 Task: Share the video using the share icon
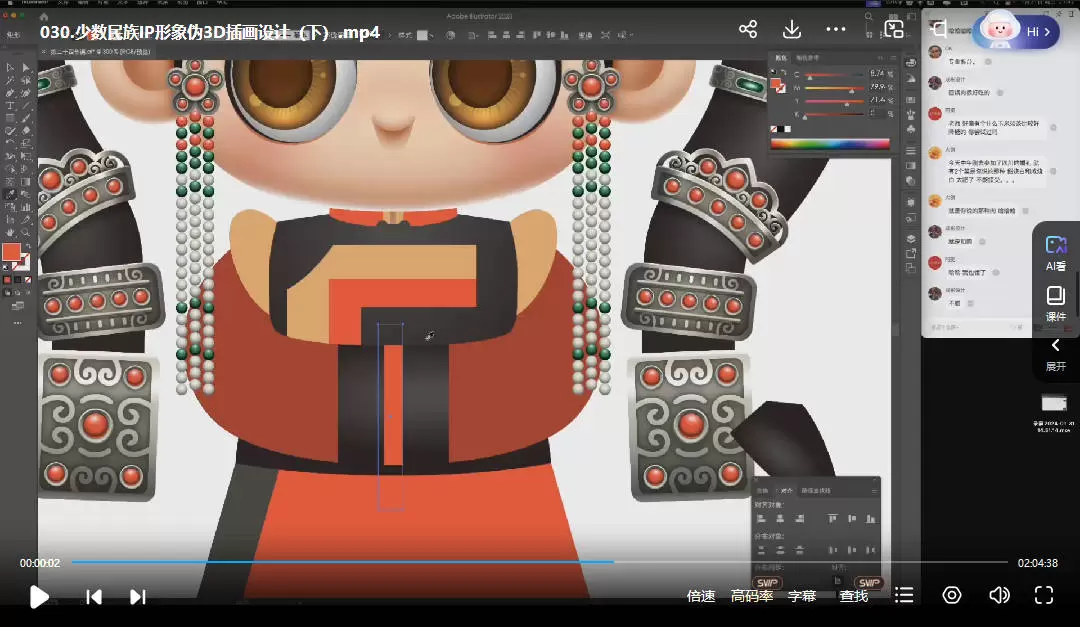748,29
